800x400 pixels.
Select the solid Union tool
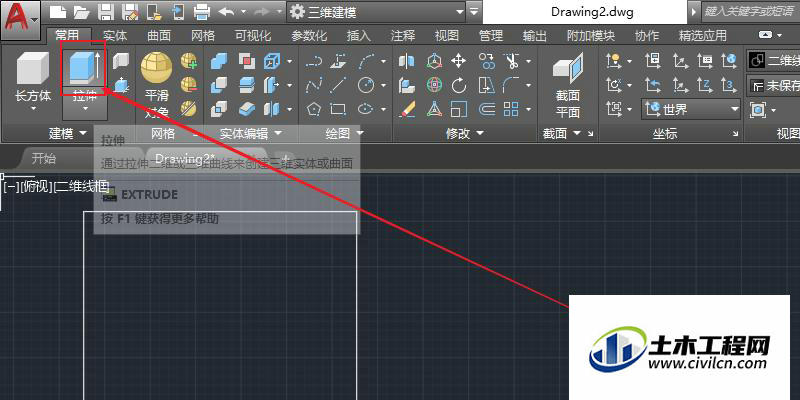tap(219, 62)
